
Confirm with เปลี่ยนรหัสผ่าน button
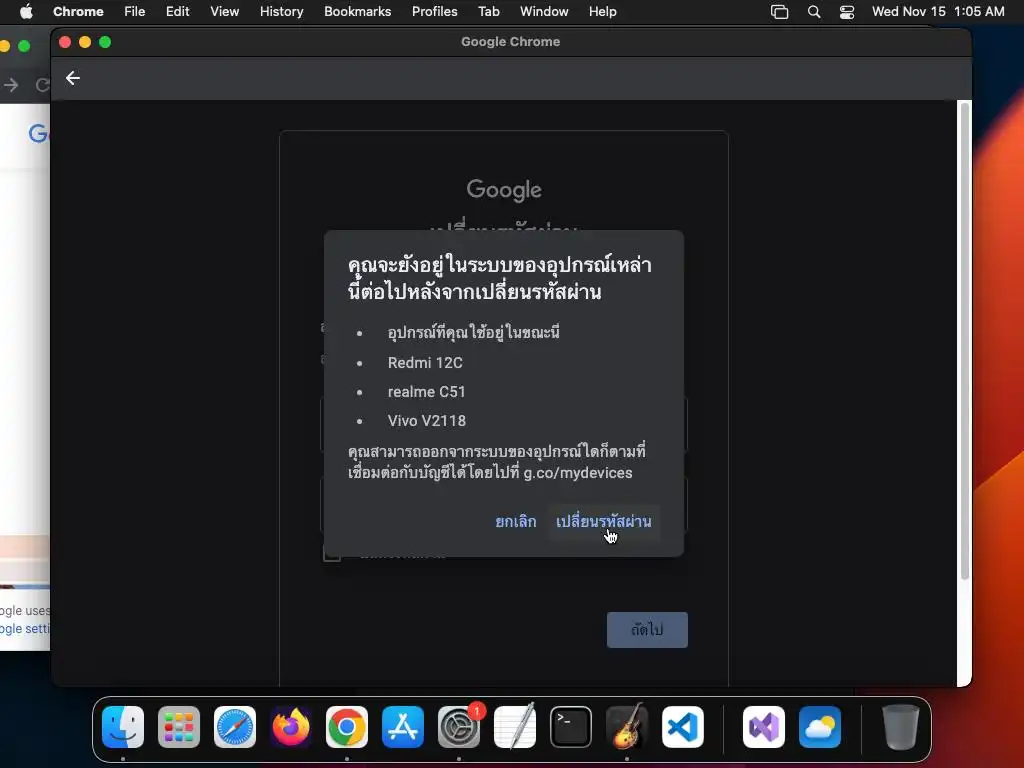pos(603,522)
